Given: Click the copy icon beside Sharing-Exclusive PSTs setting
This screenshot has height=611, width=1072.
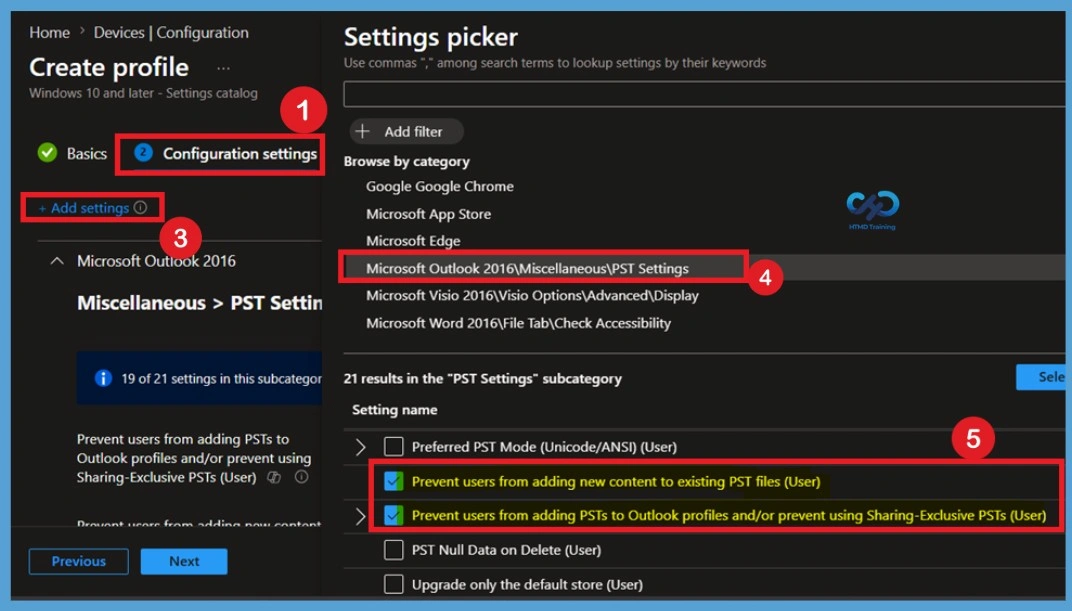Looking at the screenshot, I should [x=273, y=478].
